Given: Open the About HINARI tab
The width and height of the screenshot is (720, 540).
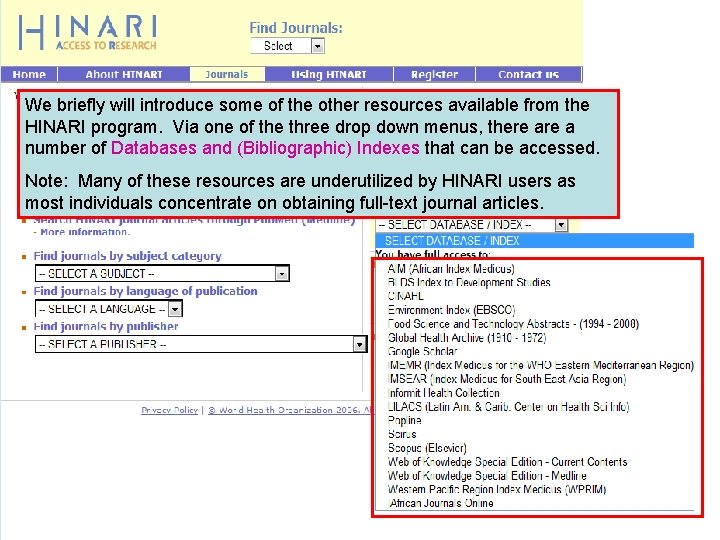Looking at the screenshot, I should [124, 74].
